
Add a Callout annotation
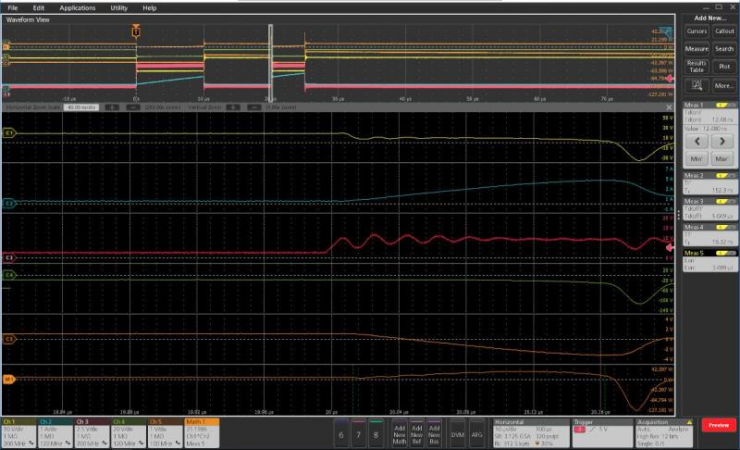724,31
